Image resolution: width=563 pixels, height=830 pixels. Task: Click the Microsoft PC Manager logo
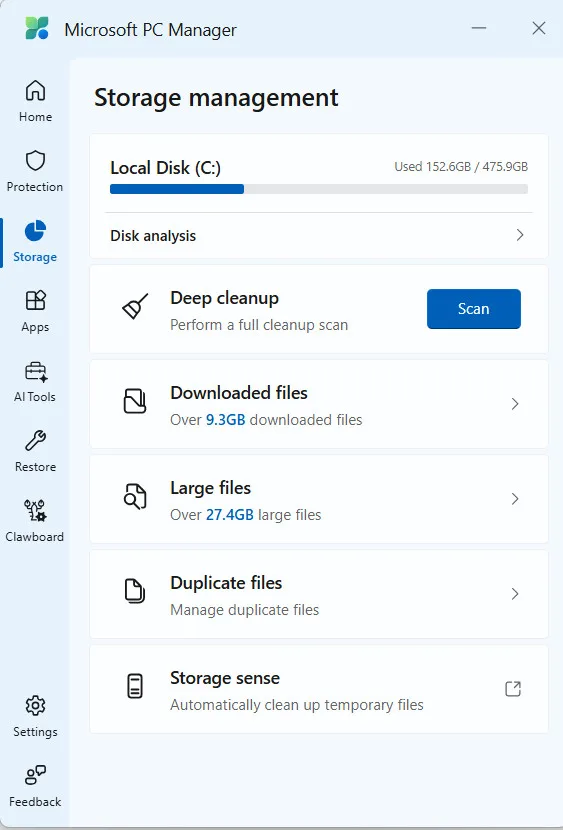coord(37,28)
